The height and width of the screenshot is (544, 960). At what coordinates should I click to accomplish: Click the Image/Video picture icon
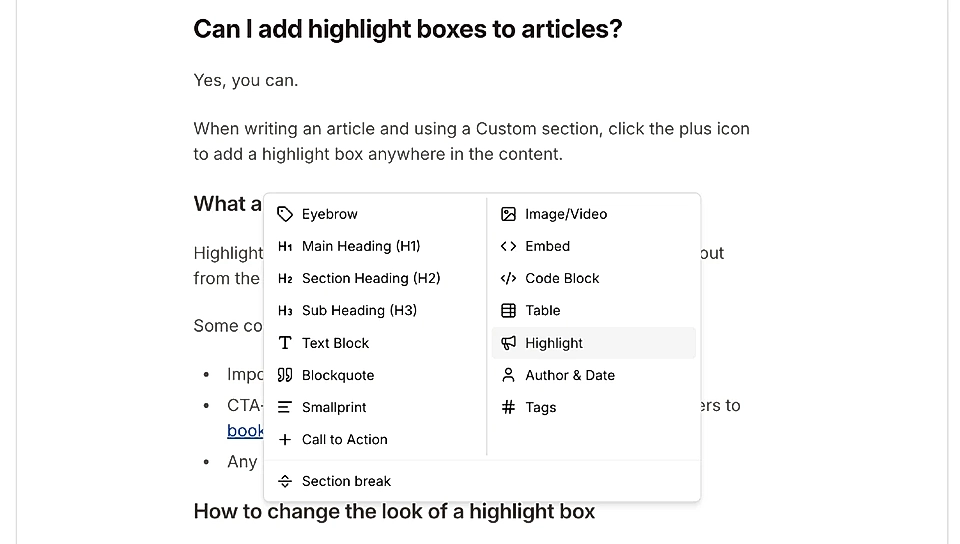pos(508,214)
